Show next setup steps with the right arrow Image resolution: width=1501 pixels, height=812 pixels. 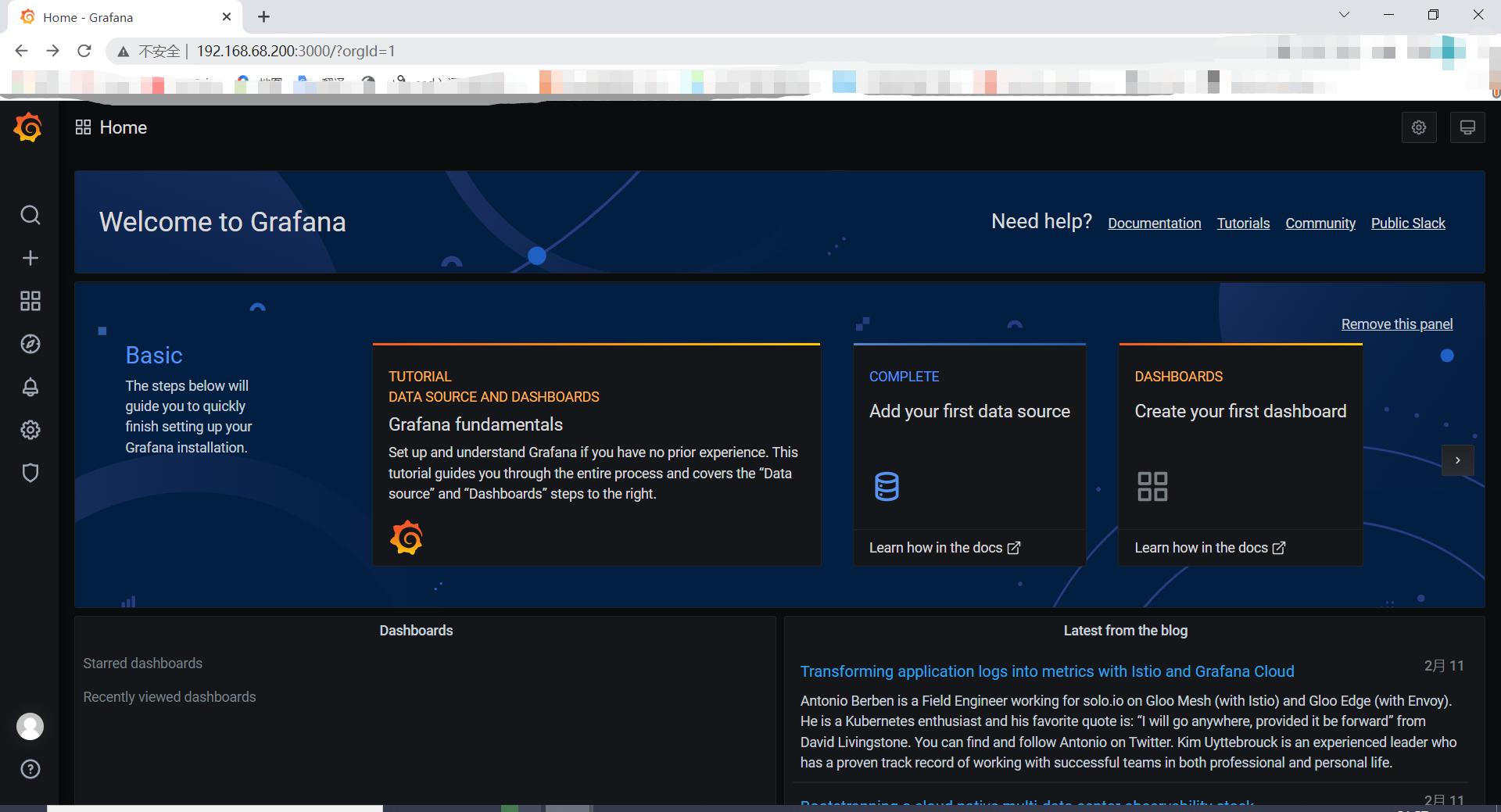1458,460
